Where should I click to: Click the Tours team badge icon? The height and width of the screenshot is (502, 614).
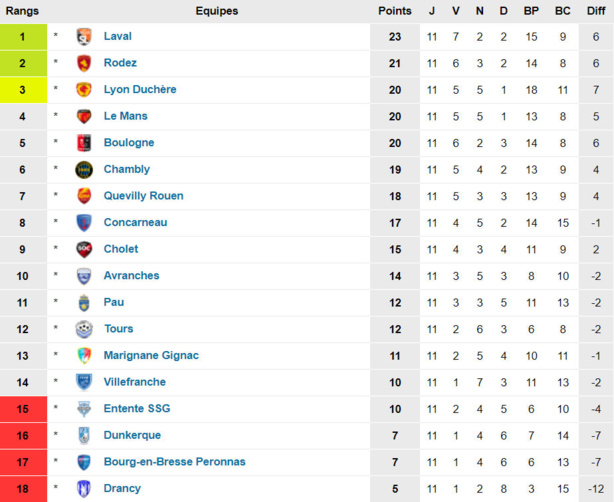(x=84, y=329)
